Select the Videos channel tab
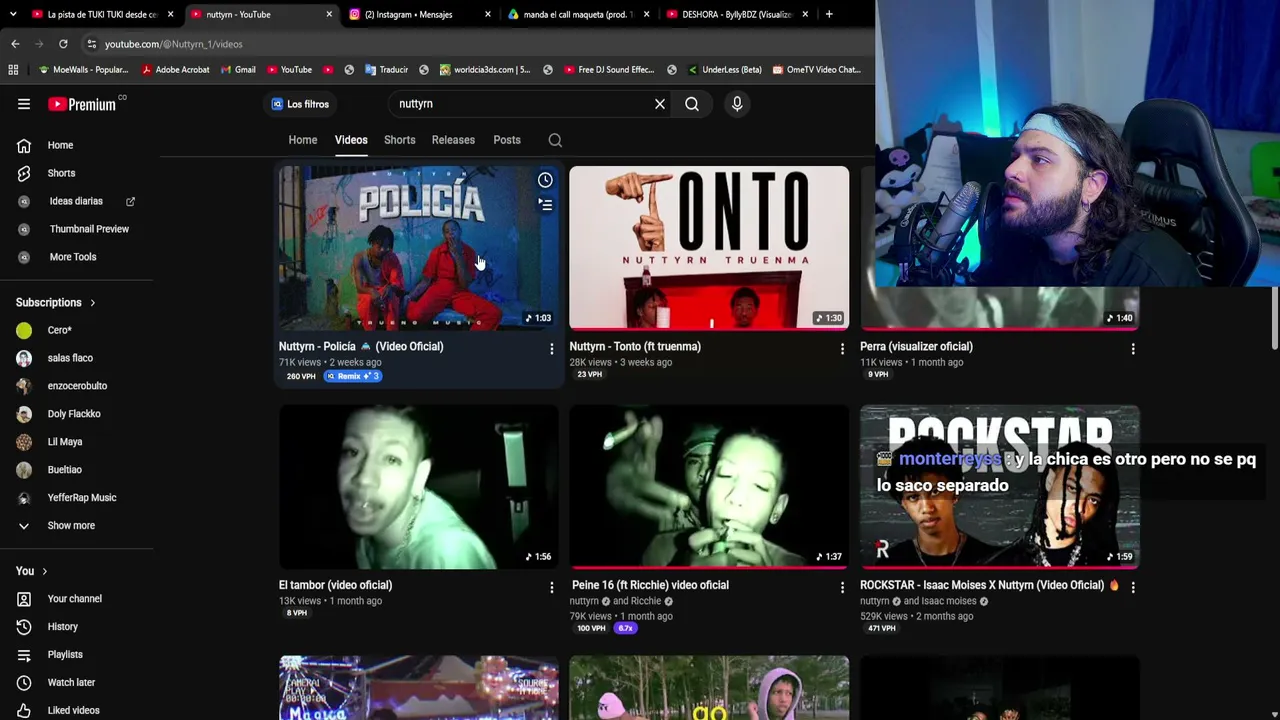 [x=351, y=140]
